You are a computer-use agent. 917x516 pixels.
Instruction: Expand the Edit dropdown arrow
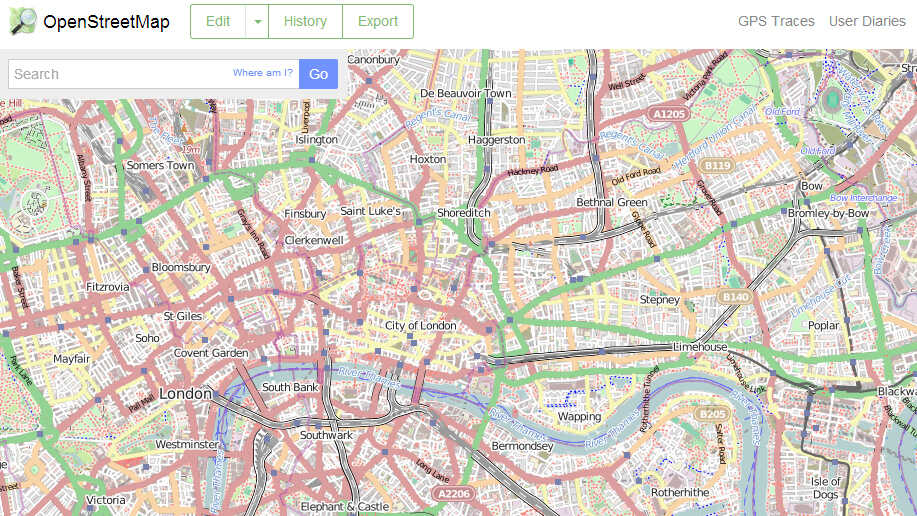point(257,22)
